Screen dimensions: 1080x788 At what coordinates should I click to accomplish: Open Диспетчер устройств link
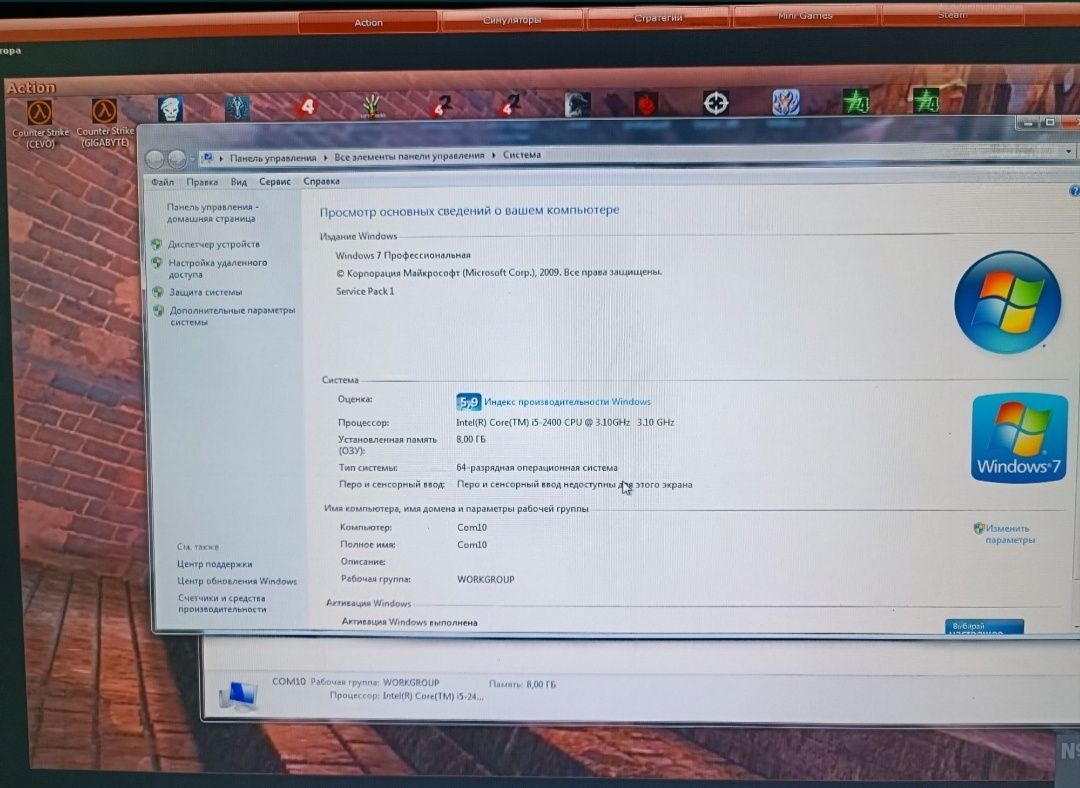214,244
